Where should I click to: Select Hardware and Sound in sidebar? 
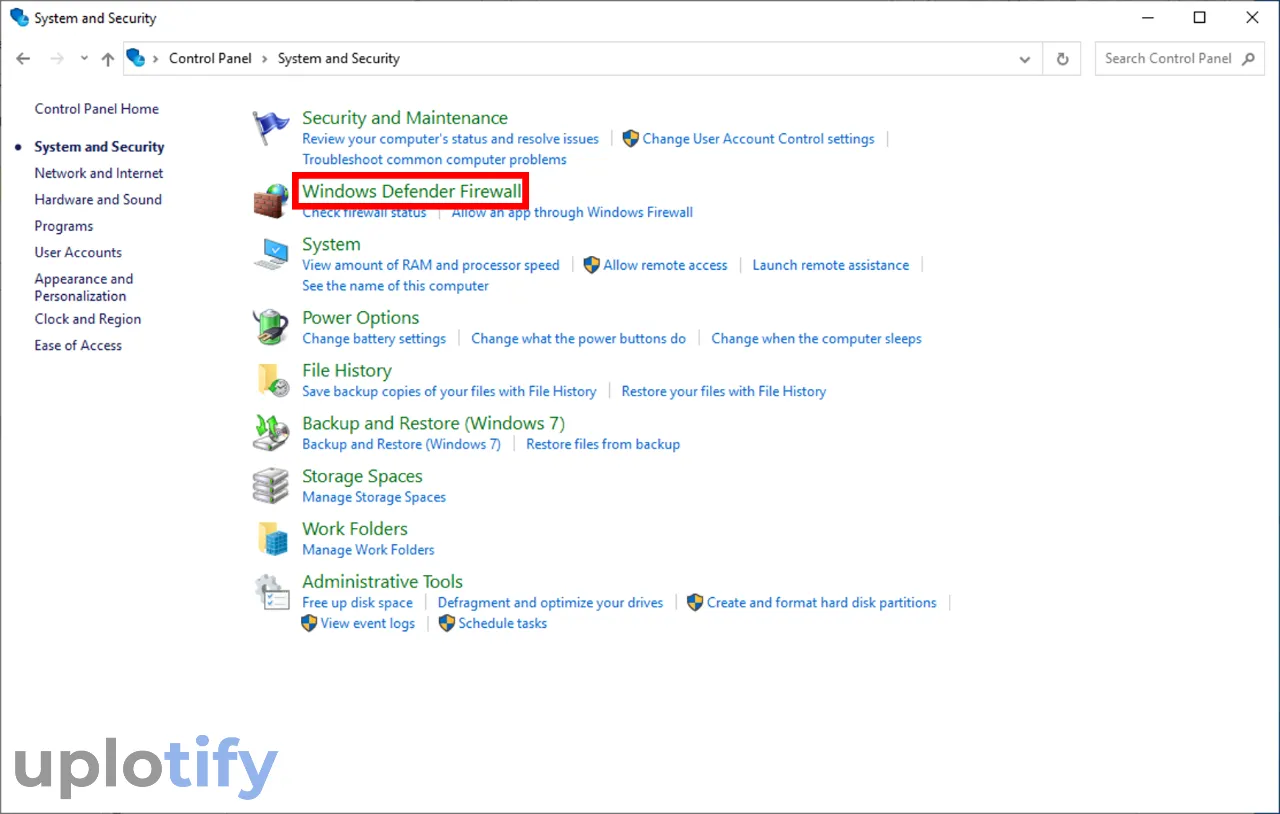point(98,199)
